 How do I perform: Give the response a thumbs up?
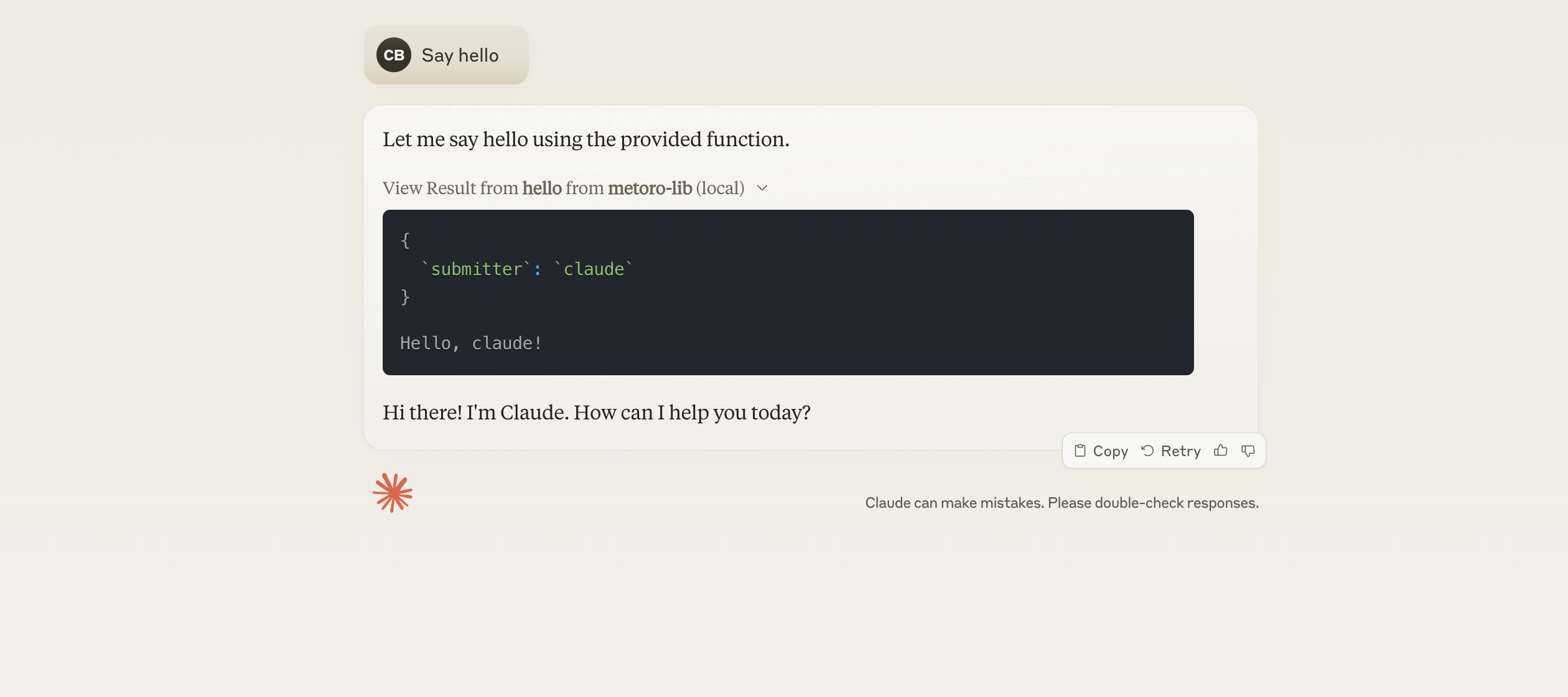point(1221,451)
